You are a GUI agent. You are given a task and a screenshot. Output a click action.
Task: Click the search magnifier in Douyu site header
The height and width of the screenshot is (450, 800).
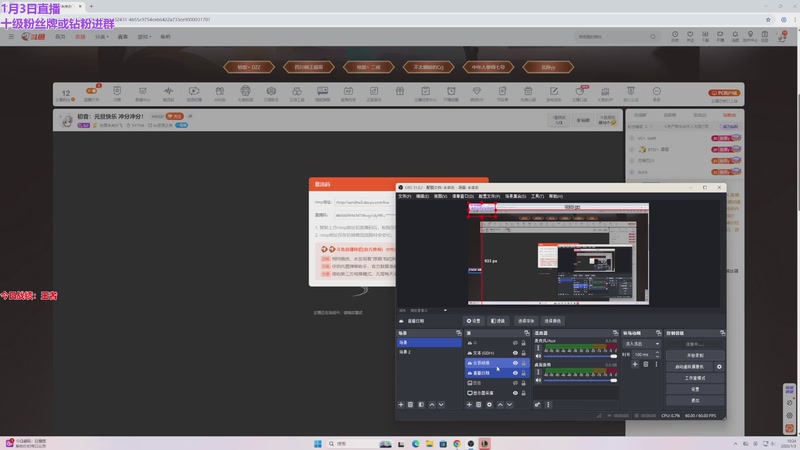point(653,37)
